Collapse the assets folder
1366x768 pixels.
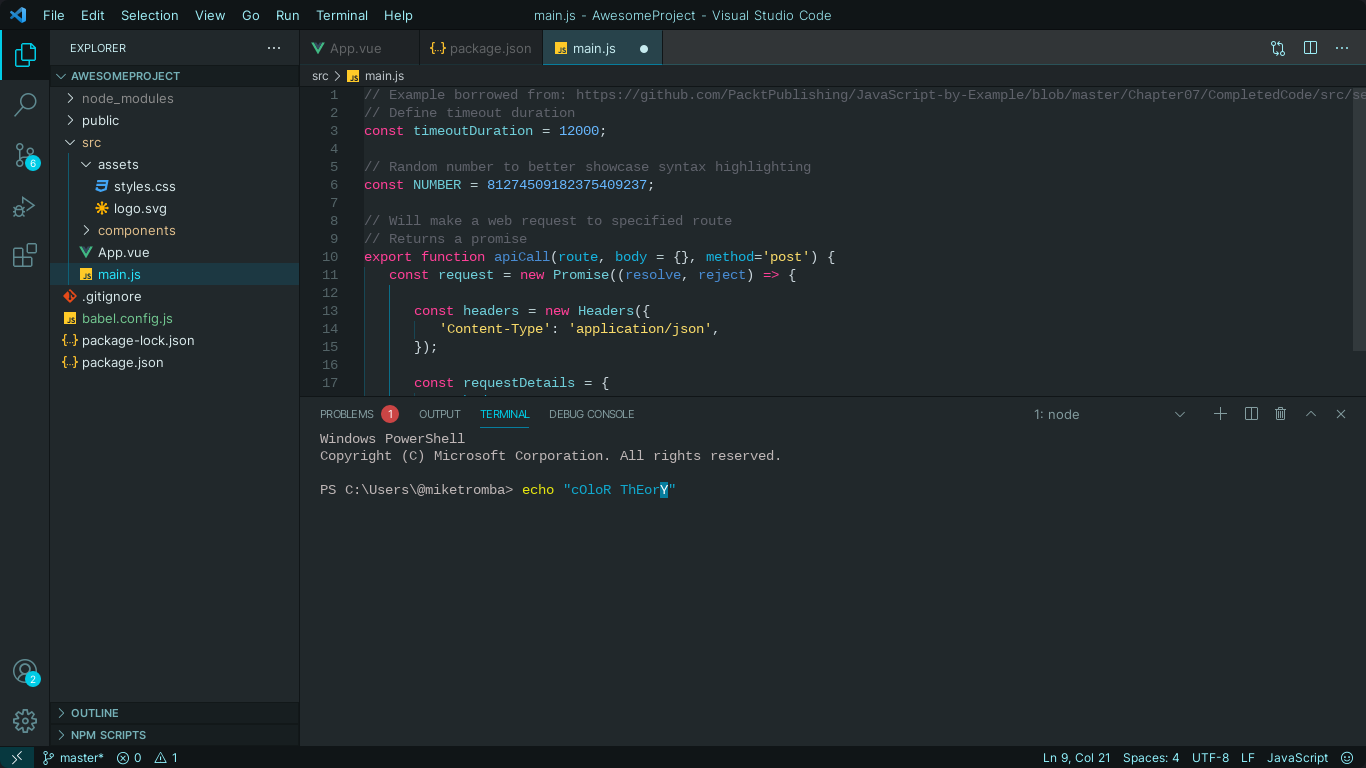coord(118,164)
